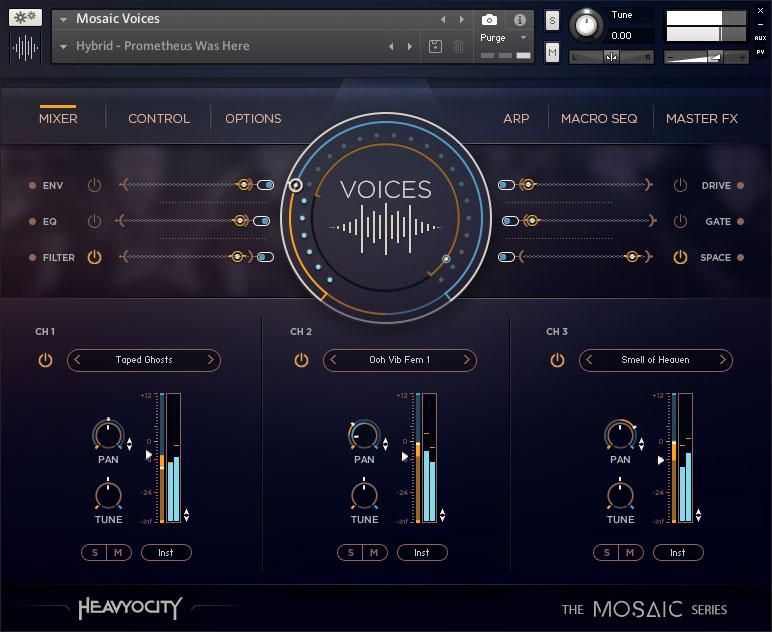Select previous CH 2 source before Ooh Vib Fem 1

point(333,360)
